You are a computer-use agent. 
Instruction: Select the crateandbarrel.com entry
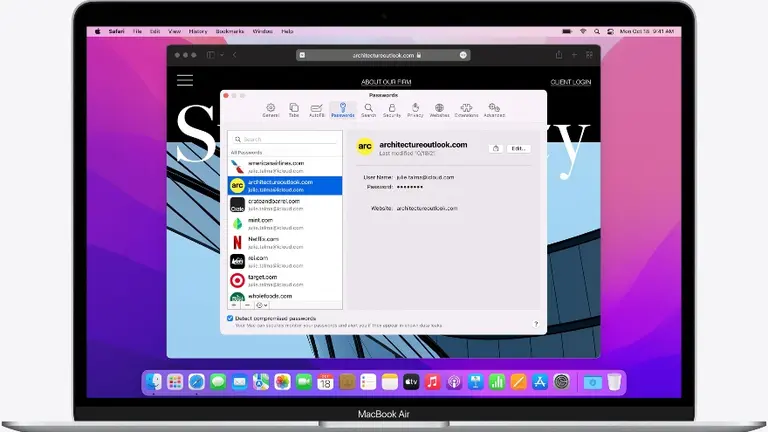(285, 205)
